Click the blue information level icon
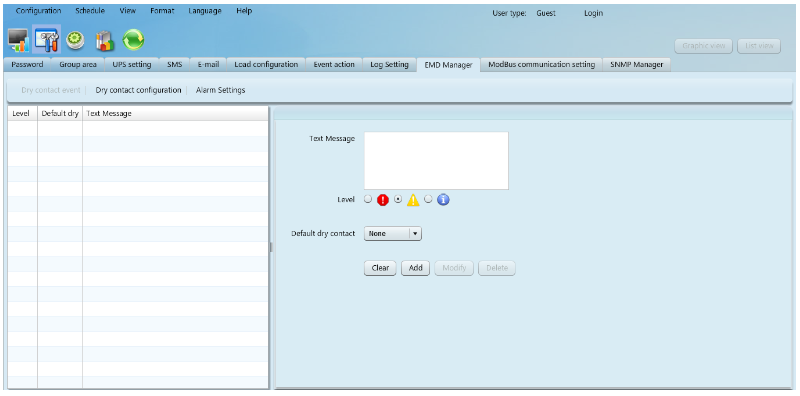The height and width of the screenshot is (396, 800). tap(443, 200)
